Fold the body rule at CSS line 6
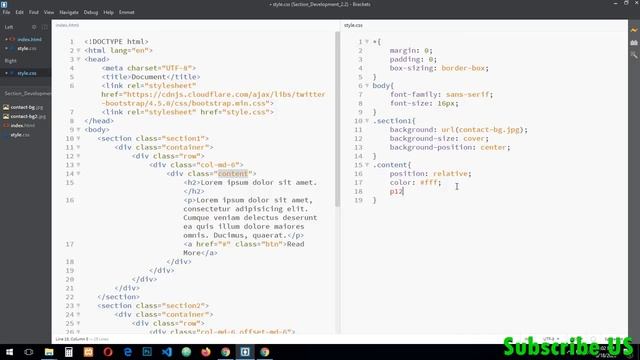 [367, 86]
